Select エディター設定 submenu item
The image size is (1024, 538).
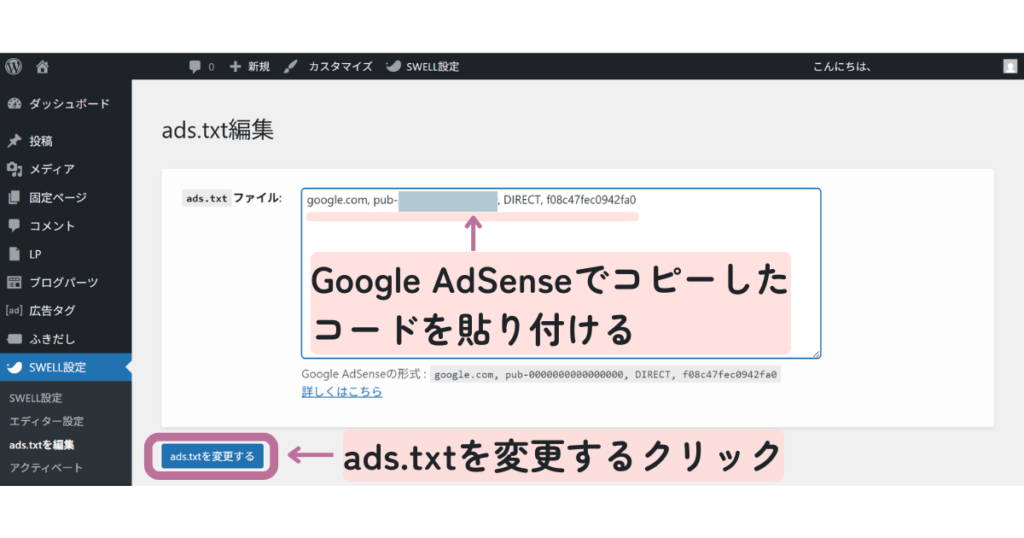click(x=46, y=421)
